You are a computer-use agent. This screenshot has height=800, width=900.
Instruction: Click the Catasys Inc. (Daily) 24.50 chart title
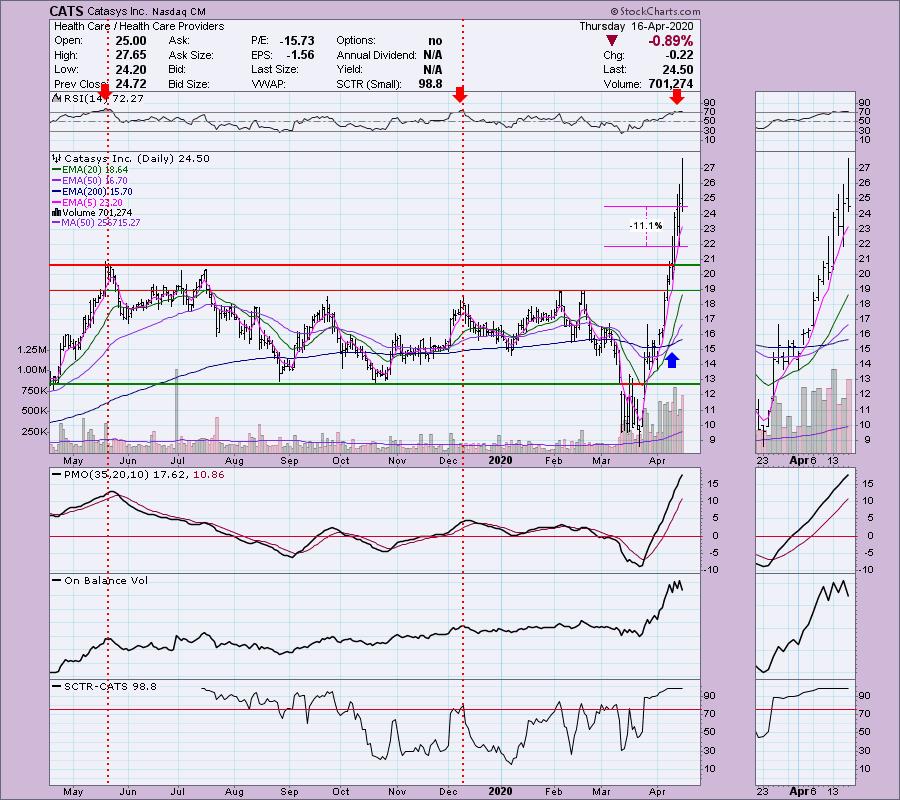click(x=137, y=158)
